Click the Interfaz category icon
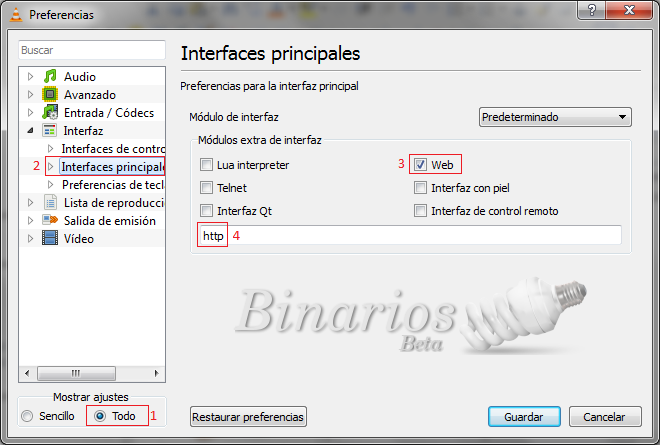Viewport: 660px width, 445px height. click(49, 131)
